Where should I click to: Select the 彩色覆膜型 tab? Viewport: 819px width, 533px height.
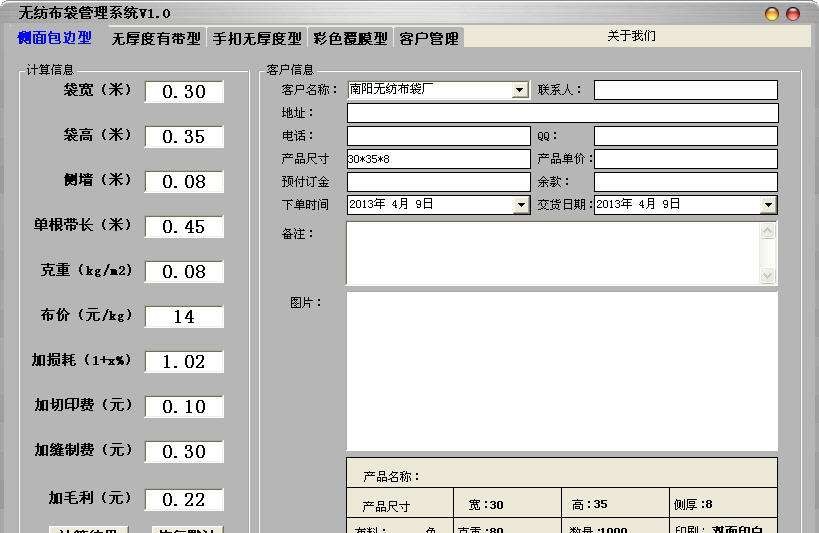tap(350, 39)
